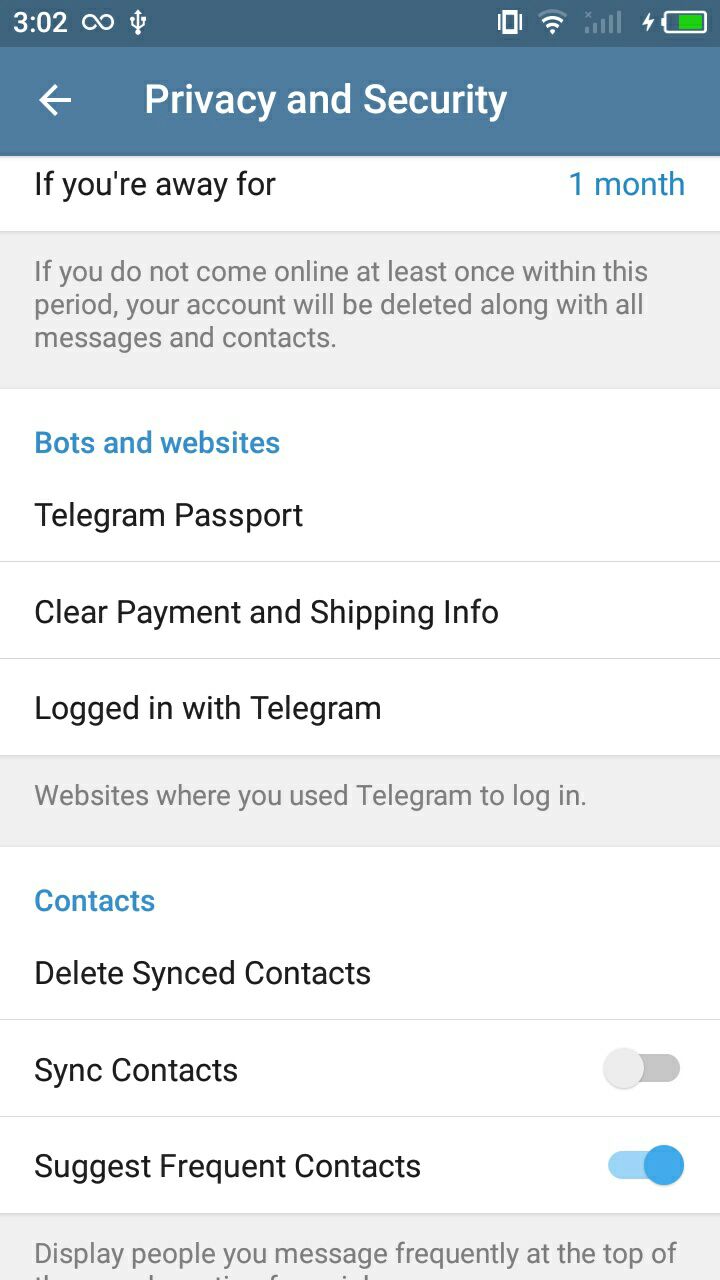Change the 1 month away period
The width and height of the screenshot is (720, 1280).
[x=626, y=184]
